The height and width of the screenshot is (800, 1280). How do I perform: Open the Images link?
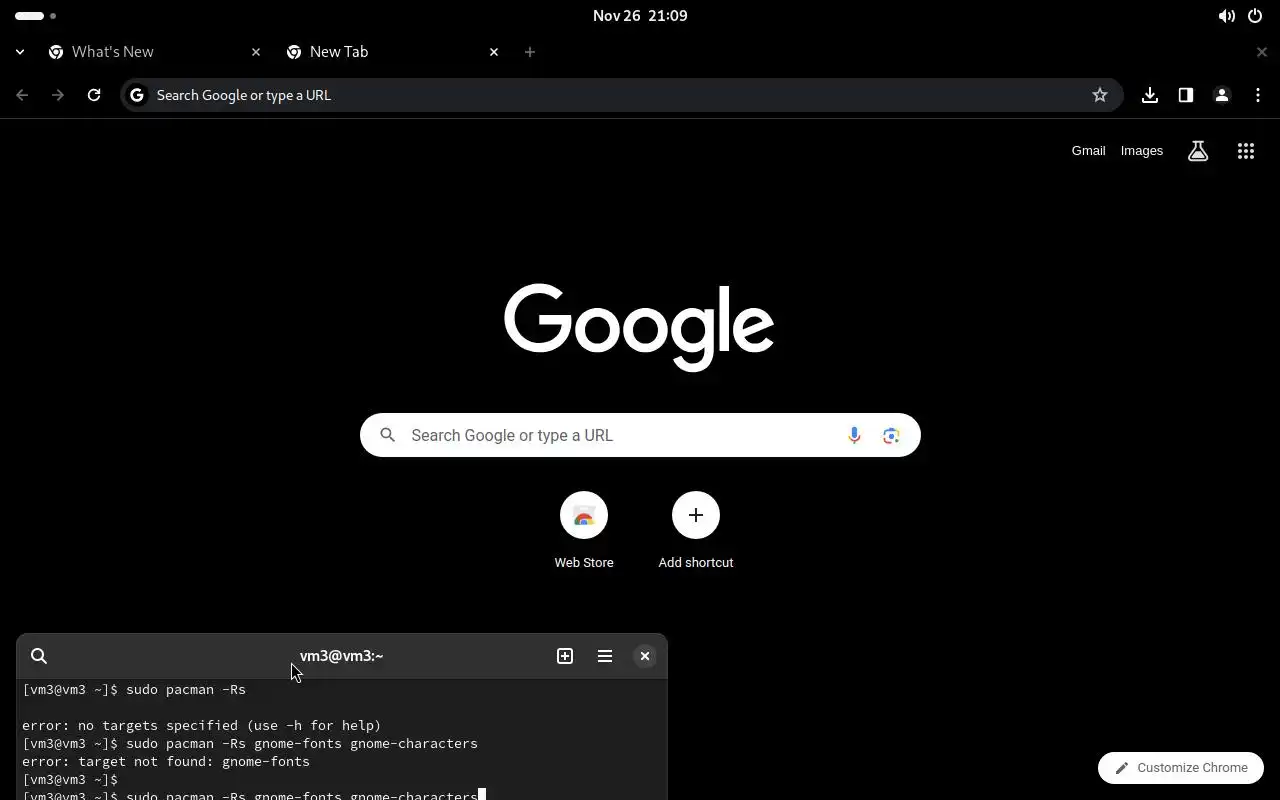(1142, 151)
